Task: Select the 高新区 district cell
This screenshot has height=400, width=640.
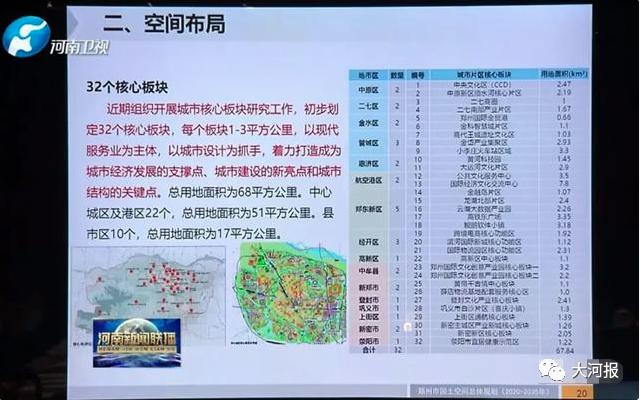Action: click(369, 259)
